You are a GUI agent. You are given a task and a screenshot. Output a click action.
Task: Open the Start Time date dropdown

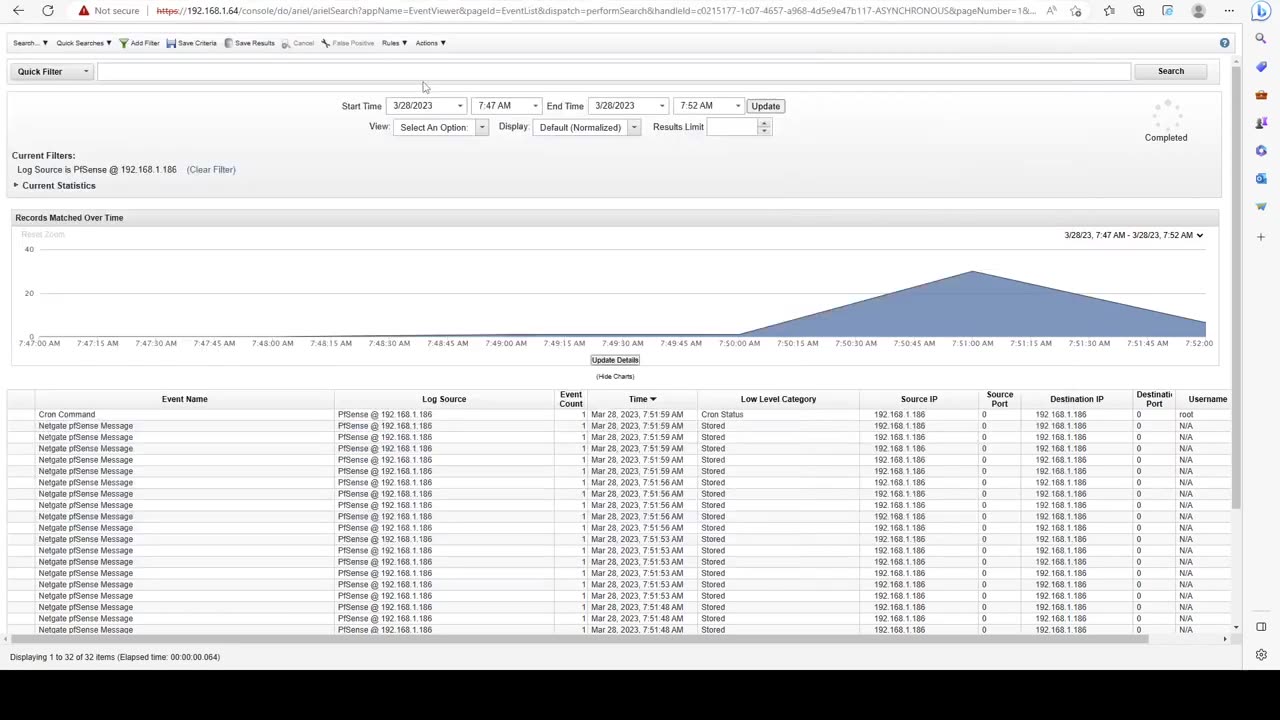click(460, 106)
